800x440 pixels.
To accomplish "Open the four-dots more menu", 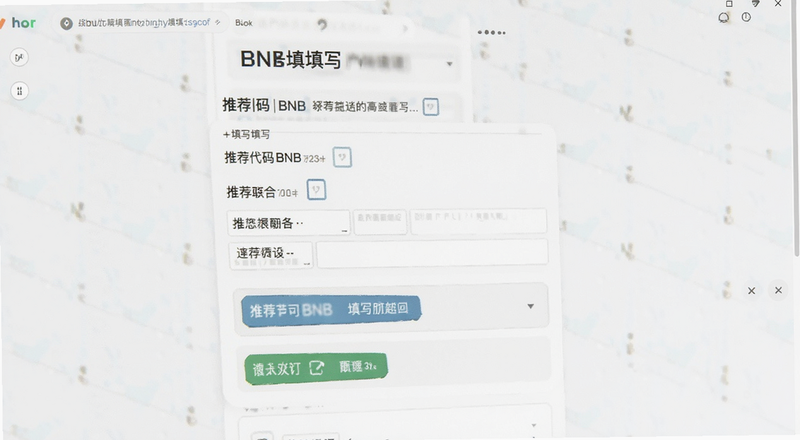I will point(491,32).
